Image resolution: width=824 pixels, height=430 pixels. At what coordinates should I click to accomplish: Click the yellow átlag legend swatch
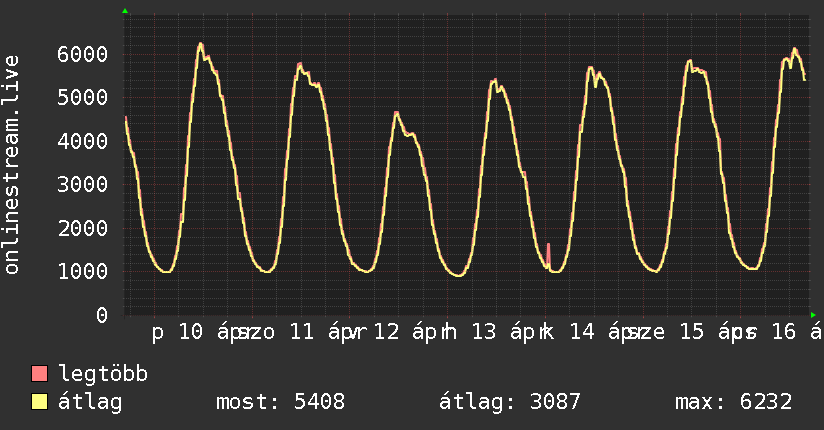coord(40,403)
